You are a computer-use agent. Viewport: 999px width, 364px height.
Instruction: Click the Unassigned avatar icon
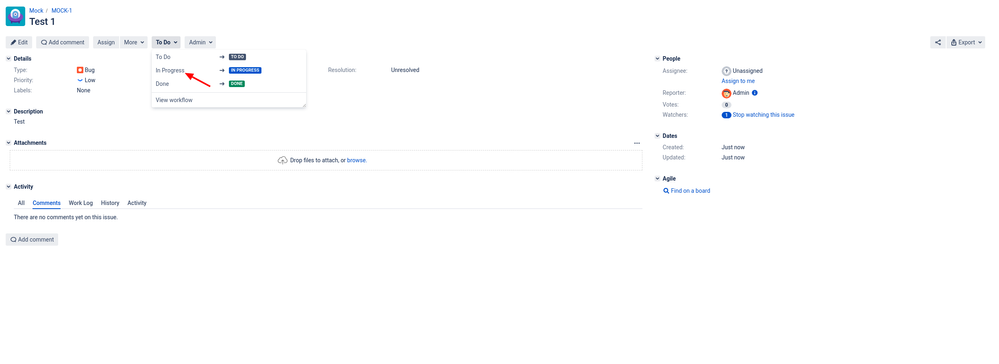click(726, 71)
